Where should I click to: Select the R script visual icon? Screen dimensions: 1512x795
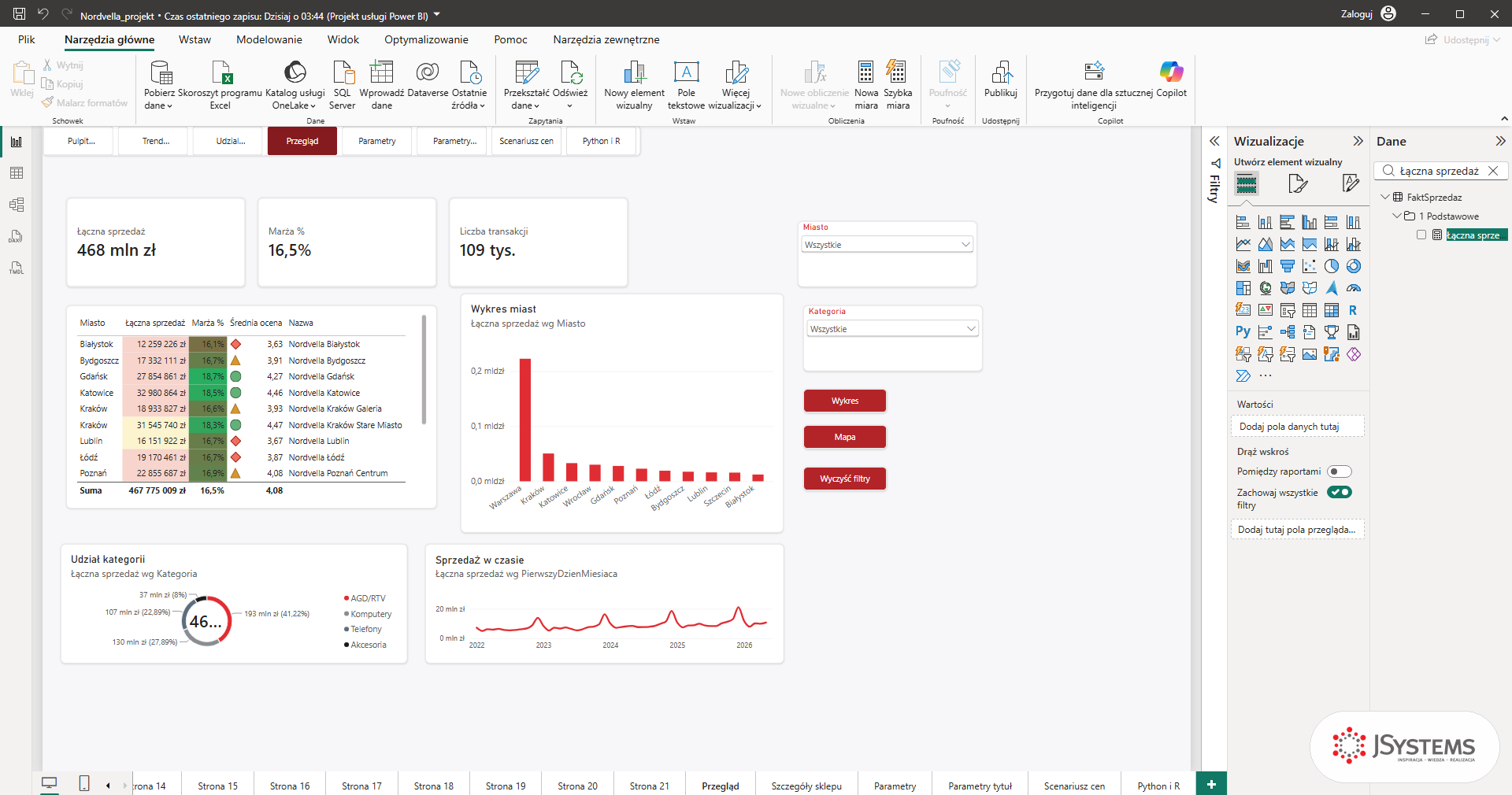coord(1354,310)
